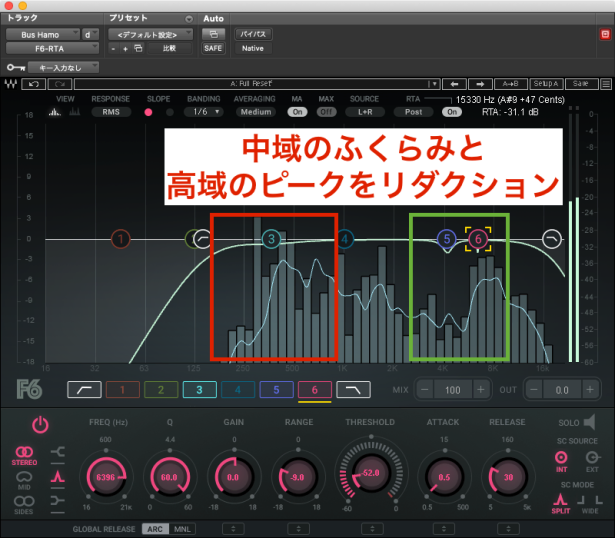The height and width of the screenshot is (538, 615).
Task: Set SC mode to WIDE
Action: (x=590, y=504)
